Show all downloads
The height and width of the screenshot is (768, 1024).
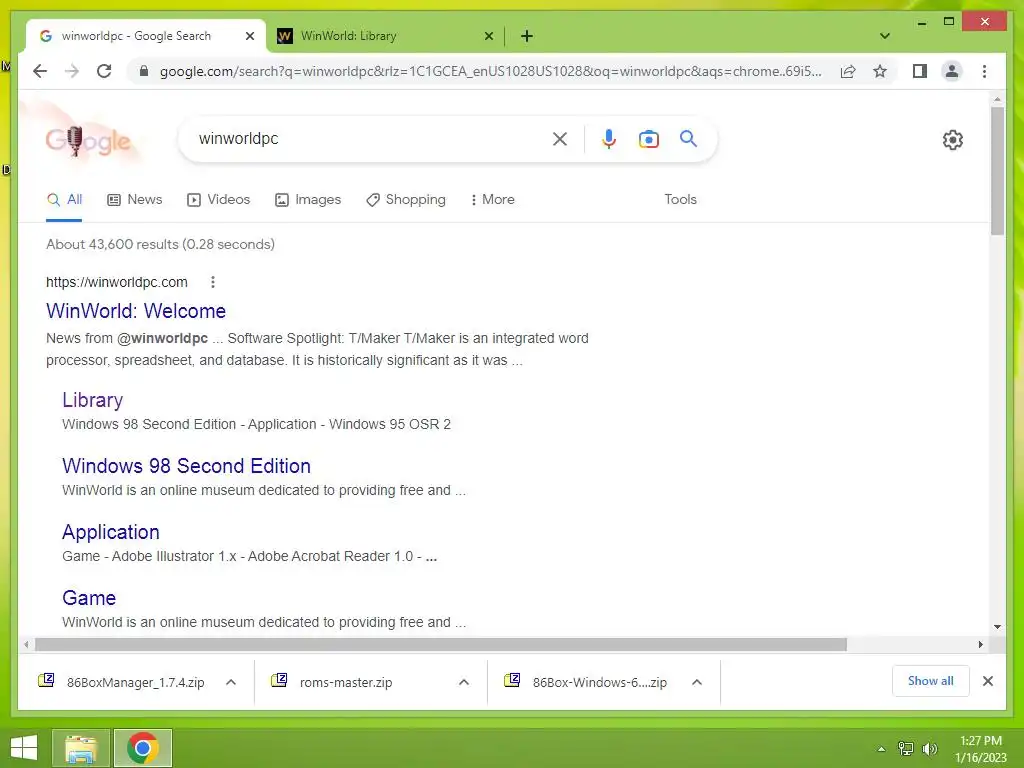click(931, 681)
